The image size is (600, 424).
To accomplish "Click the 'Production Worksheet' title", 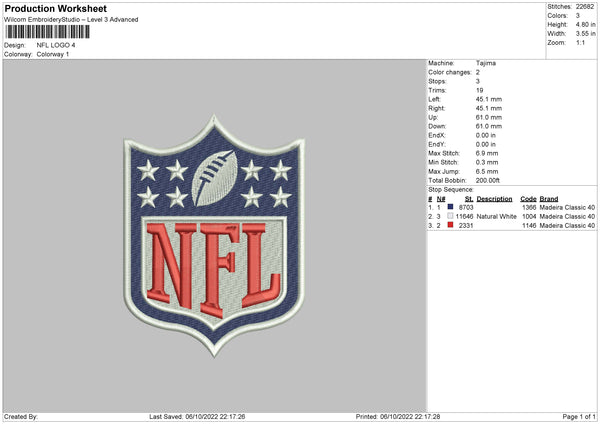I will (55, 8).
